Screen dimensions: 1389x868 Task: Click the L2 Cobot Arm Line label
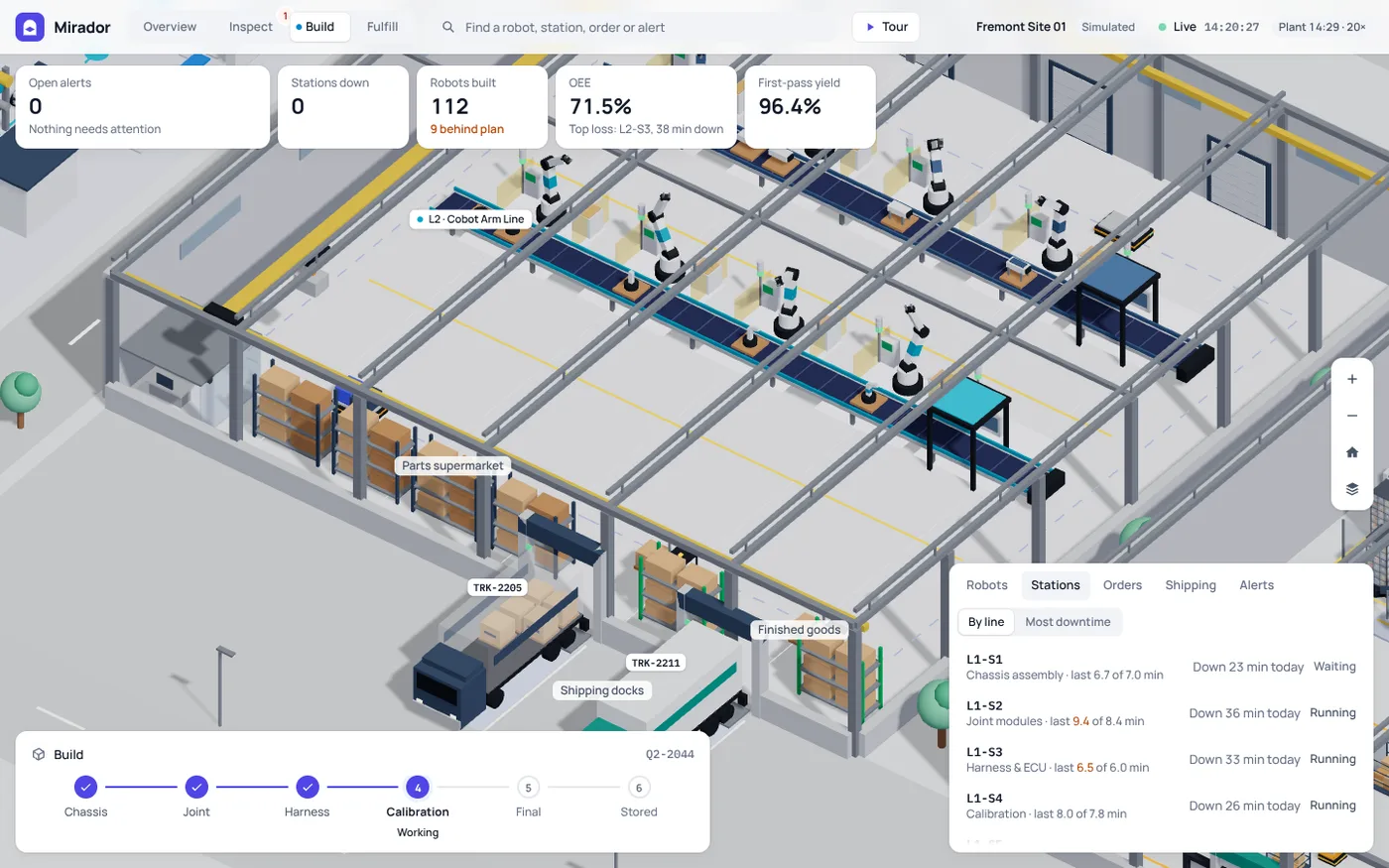coord(469,219)
